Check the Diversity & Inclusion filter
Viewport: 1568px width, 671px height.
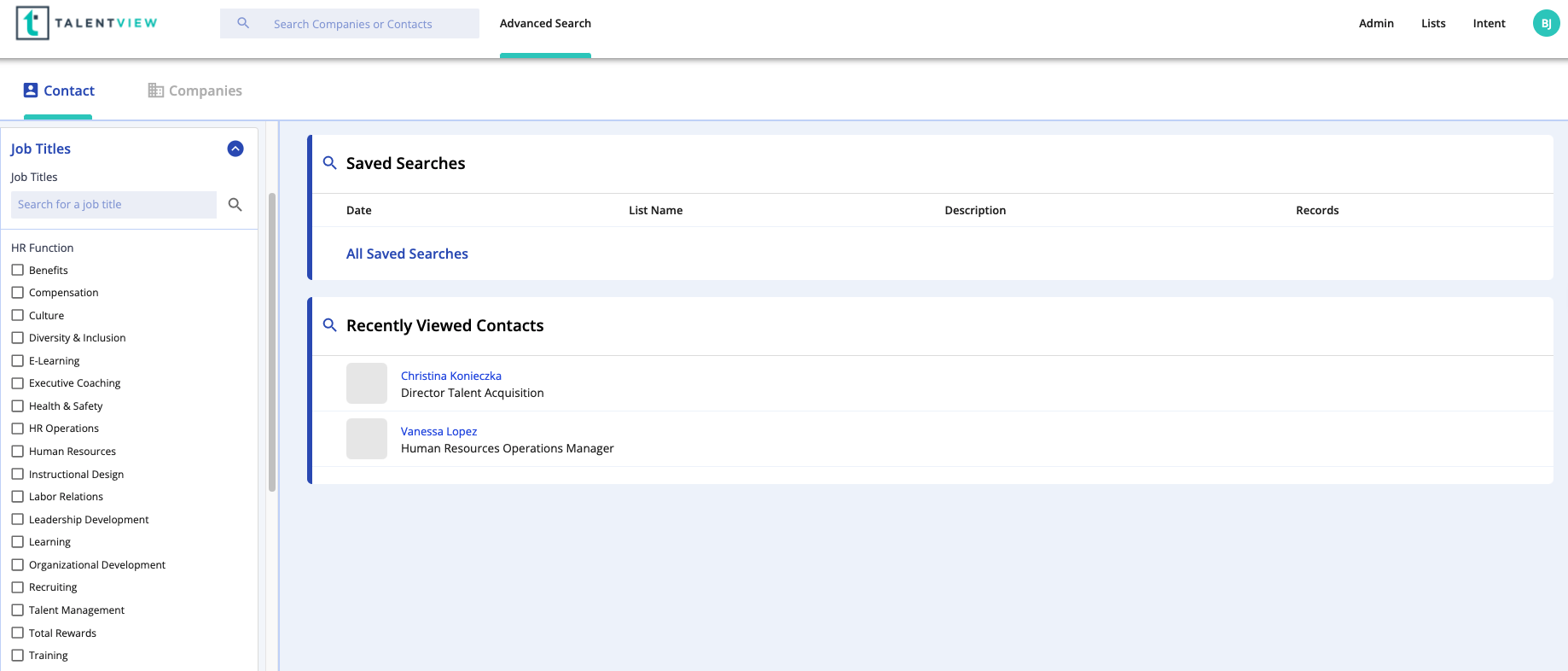[x=17, y=338]
